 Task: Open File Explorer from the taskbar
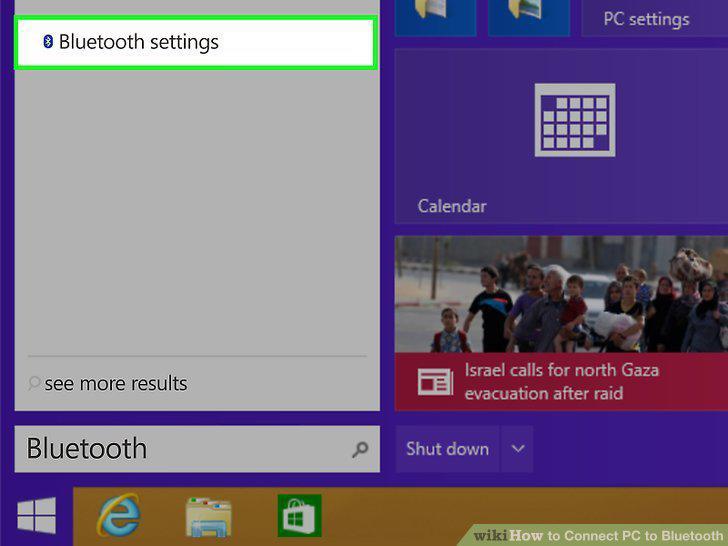[208, 517]
